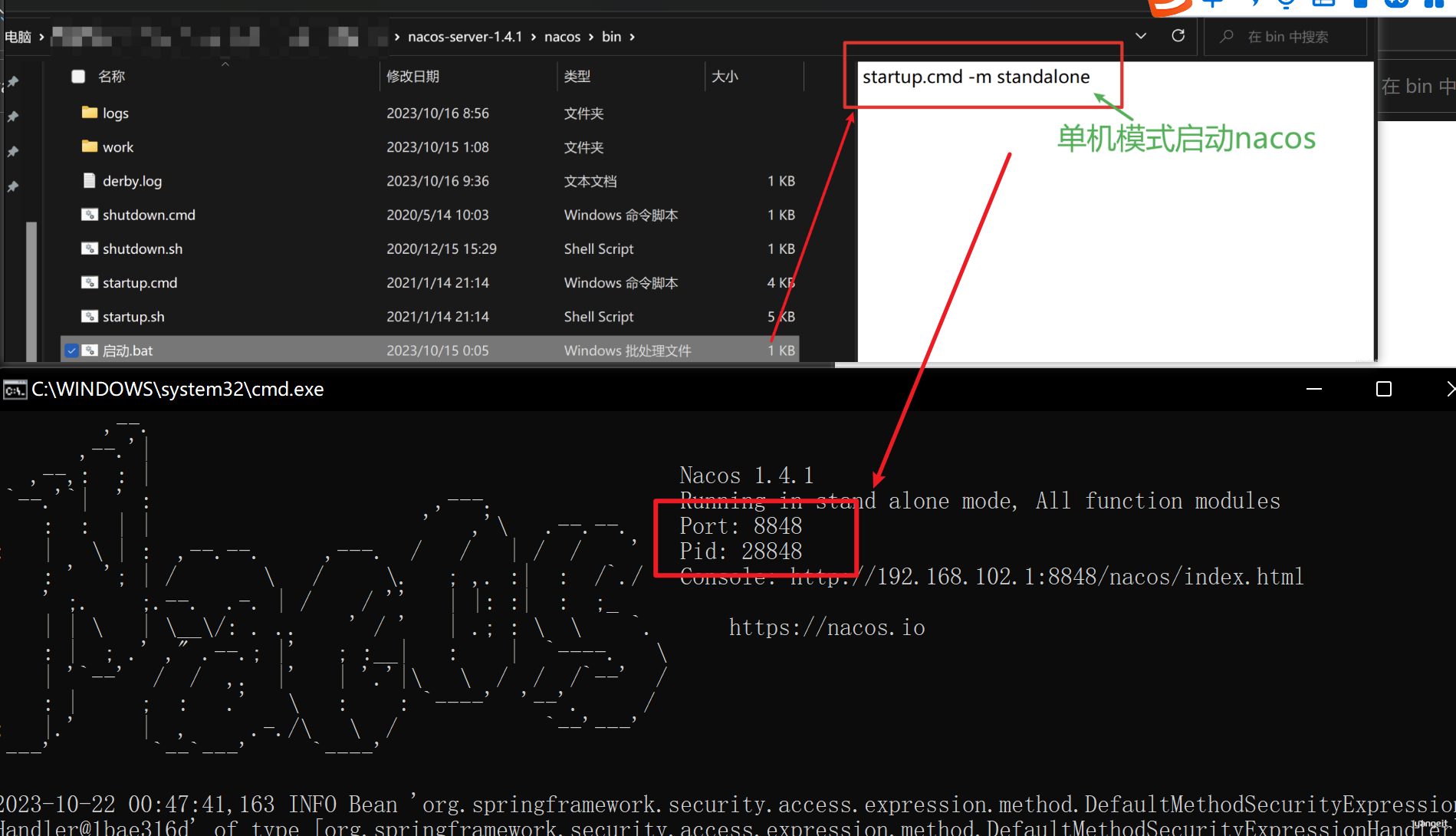Go to nacos-server-1.4.1 in breadcrumb
The image size is (1456, 836).
pyautogui.click(x=465, y=37)
